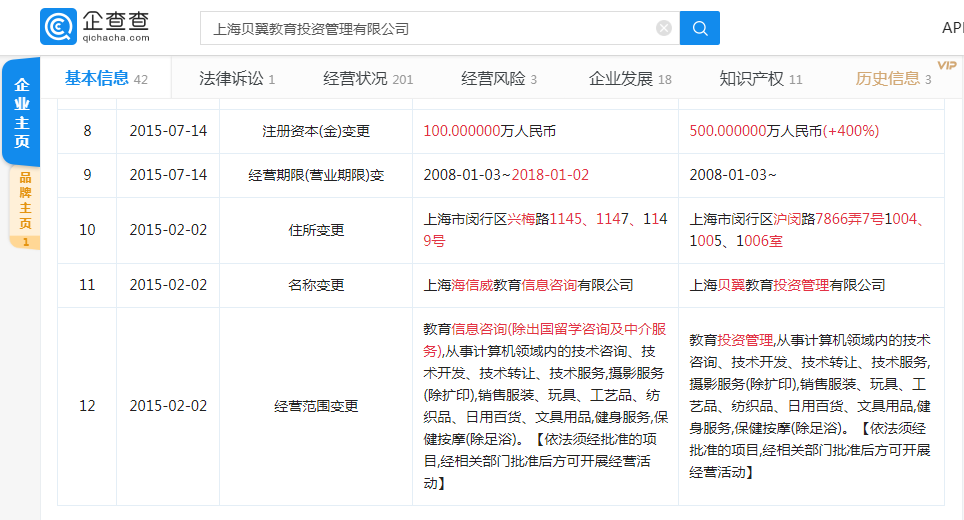Click the 名称变更 cell

pos(316,285)
